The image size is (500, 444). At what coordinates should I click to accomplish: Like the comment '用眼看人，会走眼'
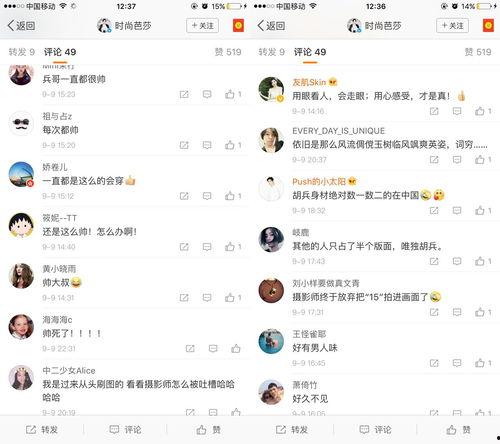(x=483, y=111)
